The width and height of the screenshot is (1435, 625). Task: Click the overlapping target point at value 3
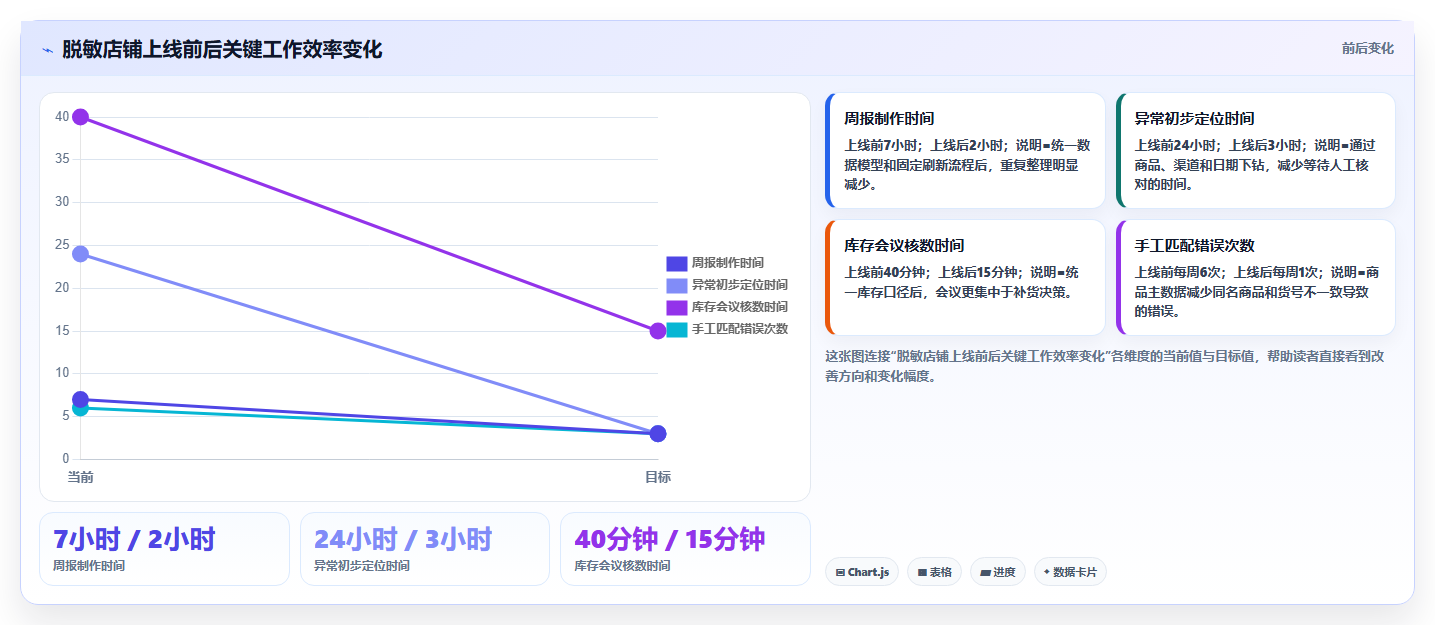coord(658,433)
